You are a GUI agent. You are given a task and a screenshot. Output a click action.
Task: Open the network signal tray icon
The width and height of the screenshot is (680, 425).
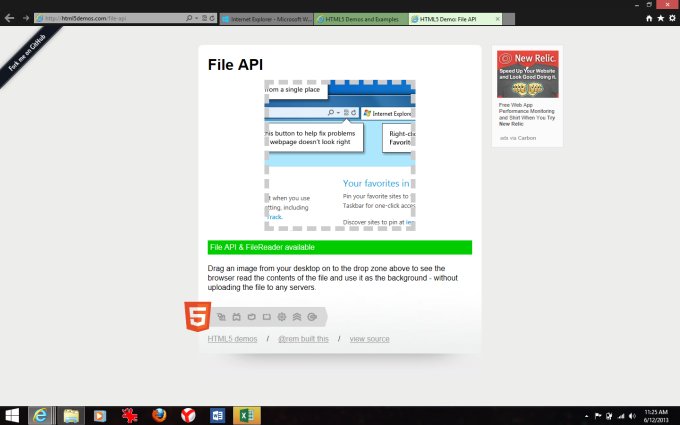click(x=621, y=416)
